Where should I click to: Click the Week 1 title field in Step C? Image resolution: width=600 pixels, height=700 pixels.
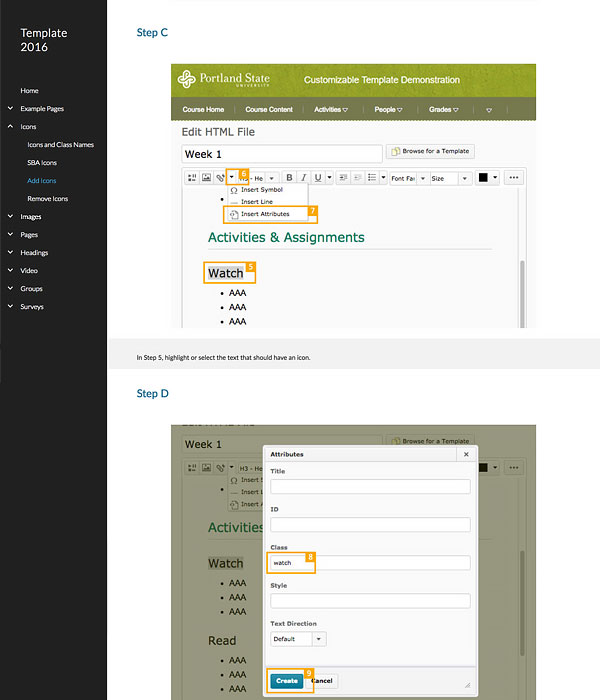tap(282, 154)
